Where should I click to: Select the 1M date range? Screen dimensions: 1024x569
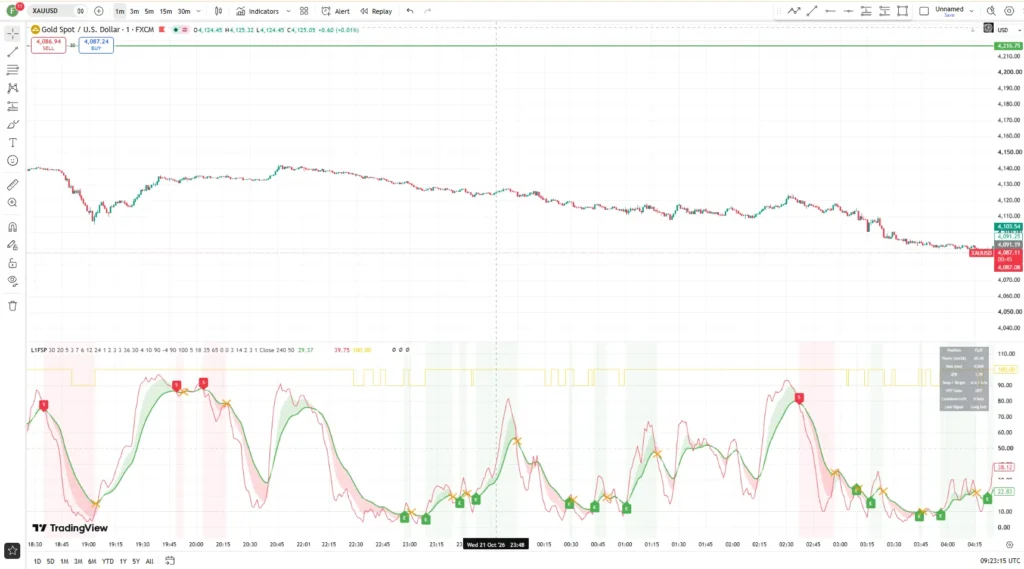pos(64,561)
